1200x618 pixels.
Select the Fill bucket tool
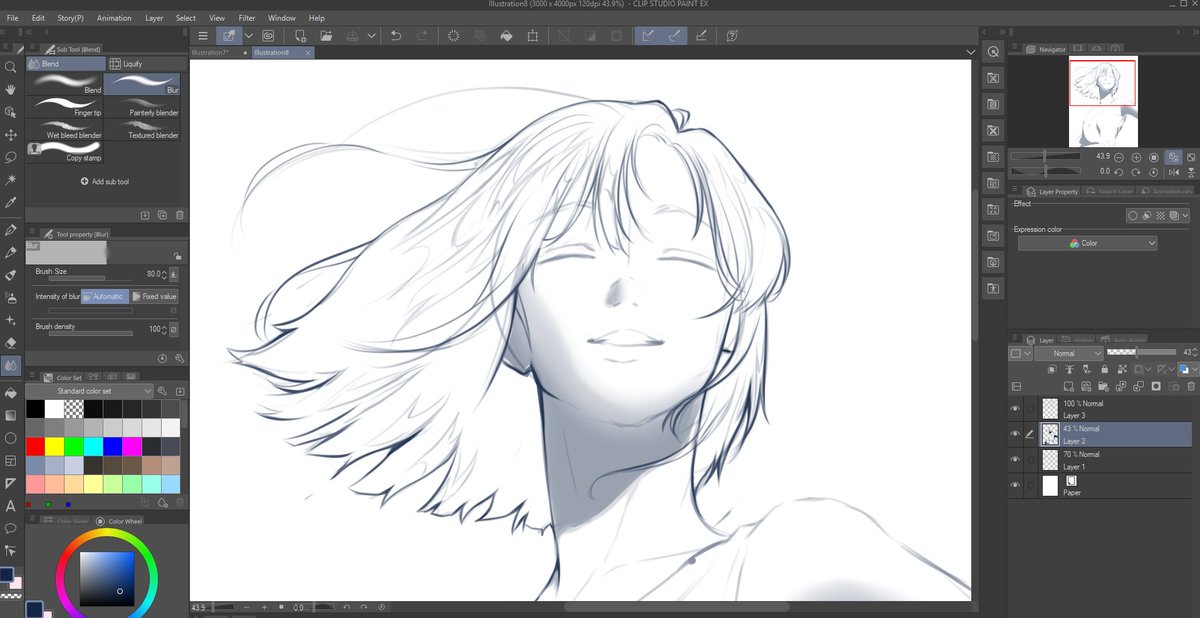click(10, 392)
